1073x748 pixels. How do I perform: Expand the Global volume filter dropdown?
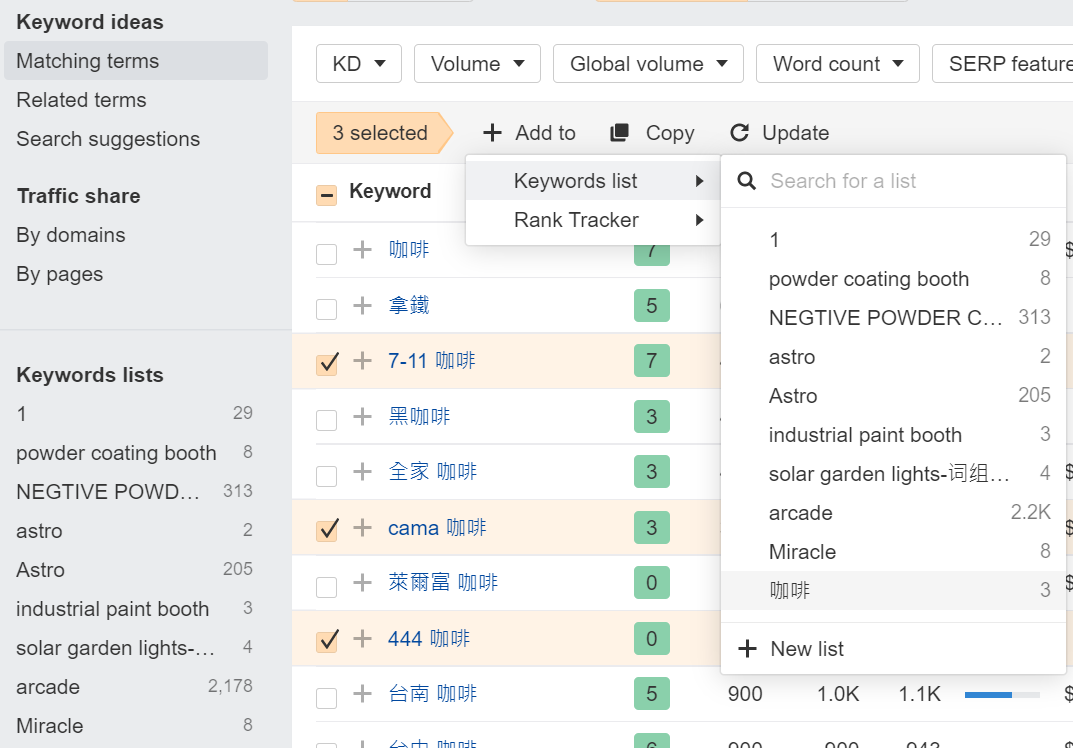point(648,64)
